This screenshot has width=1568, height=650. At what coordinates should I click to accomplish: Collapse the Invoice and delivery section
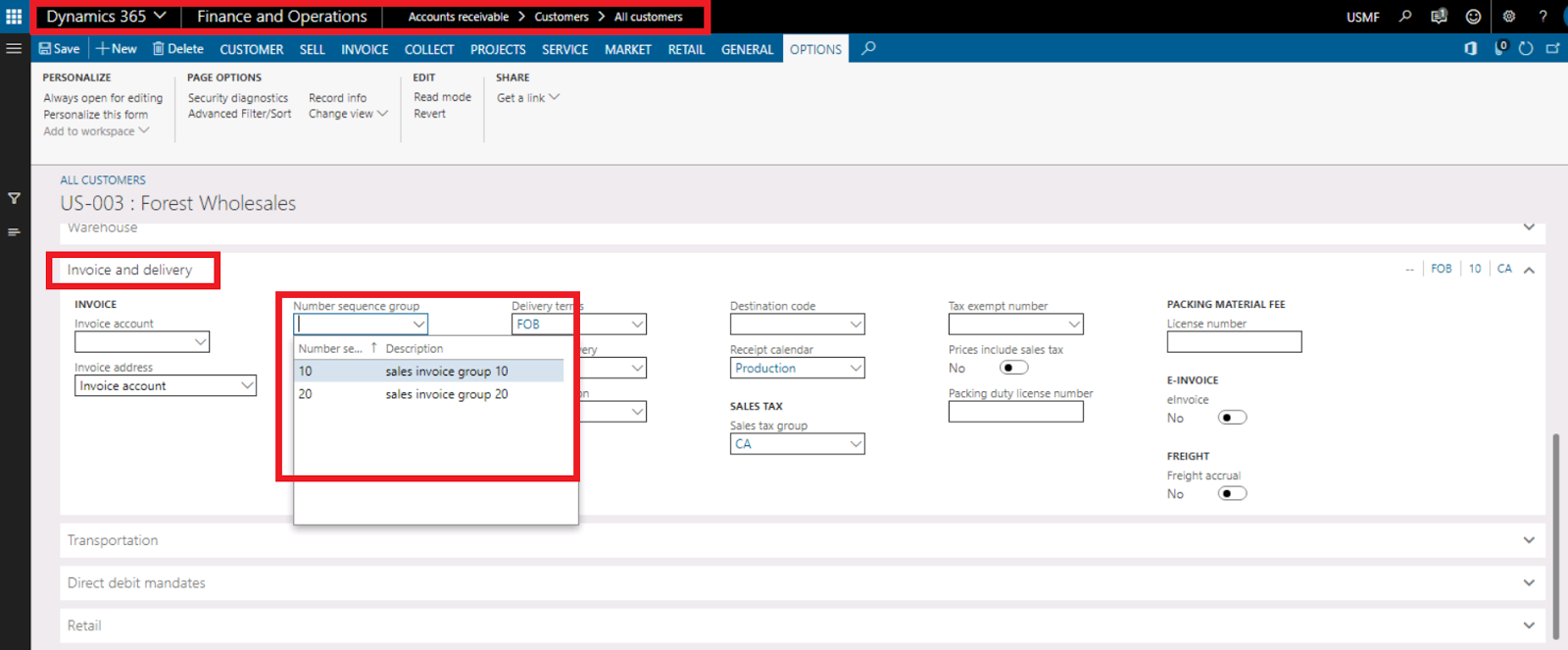(x=1529, y=270)
